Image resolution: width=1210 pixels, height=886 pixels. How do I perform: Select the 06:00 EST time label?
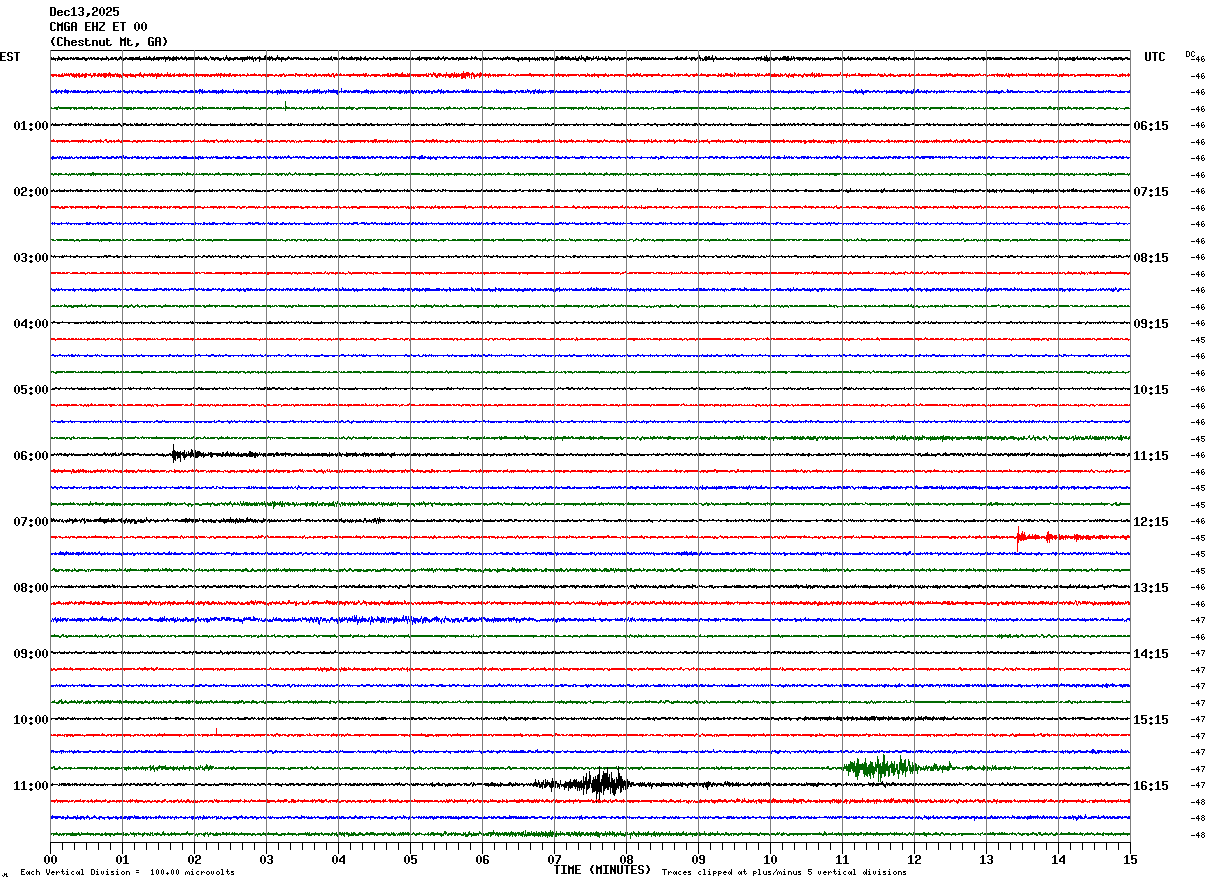30,456
